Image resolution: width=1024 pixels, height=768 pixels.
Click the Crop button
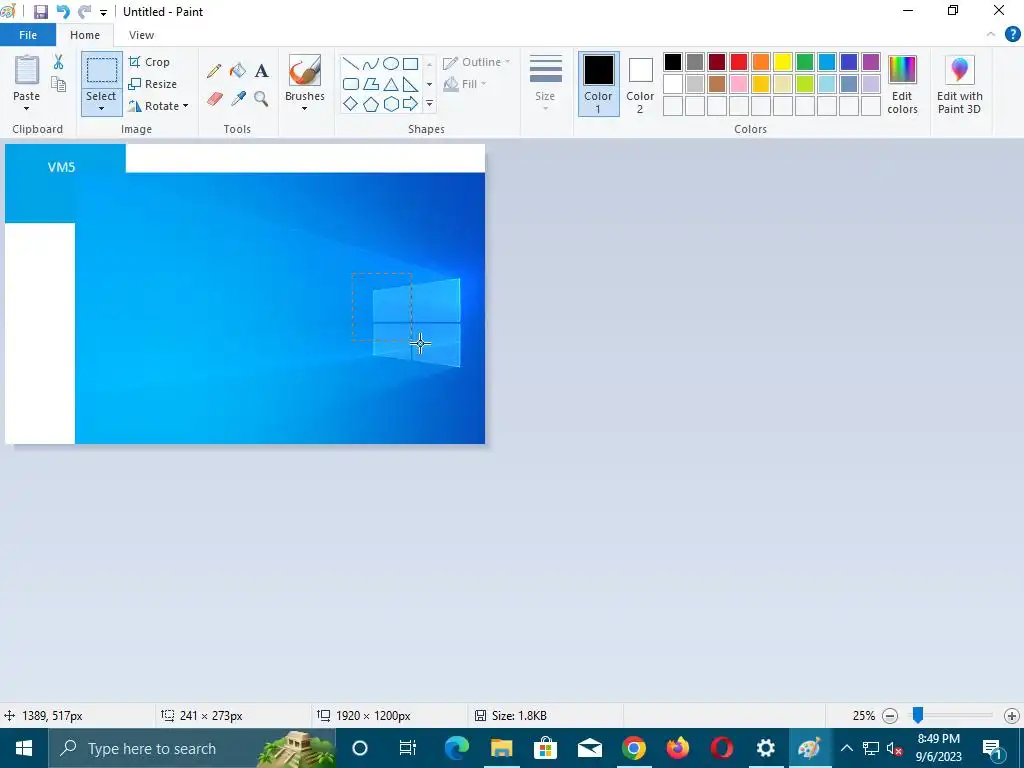pos(150,62)
